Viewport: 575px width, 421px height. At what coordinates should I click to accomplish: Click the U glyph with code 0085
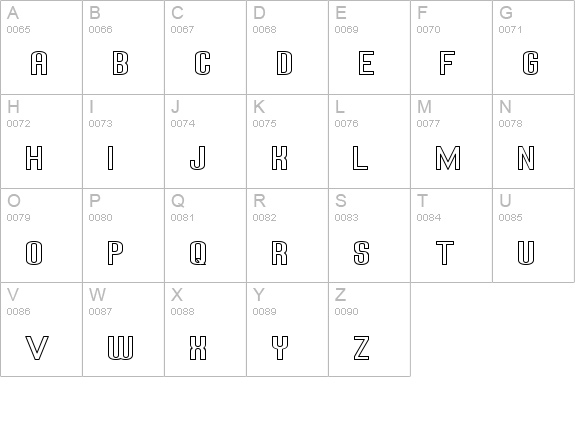pos(526,253)
